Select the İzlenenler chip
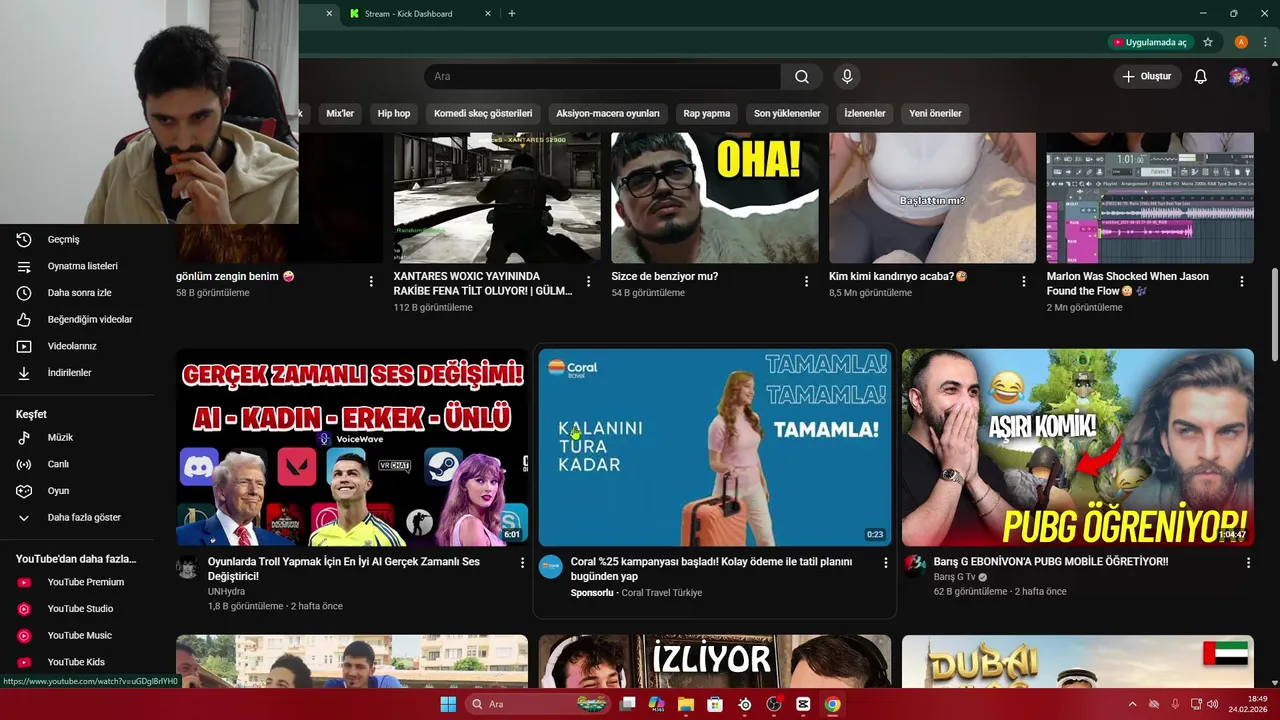 pyautogui.click(x=865, y=114)
